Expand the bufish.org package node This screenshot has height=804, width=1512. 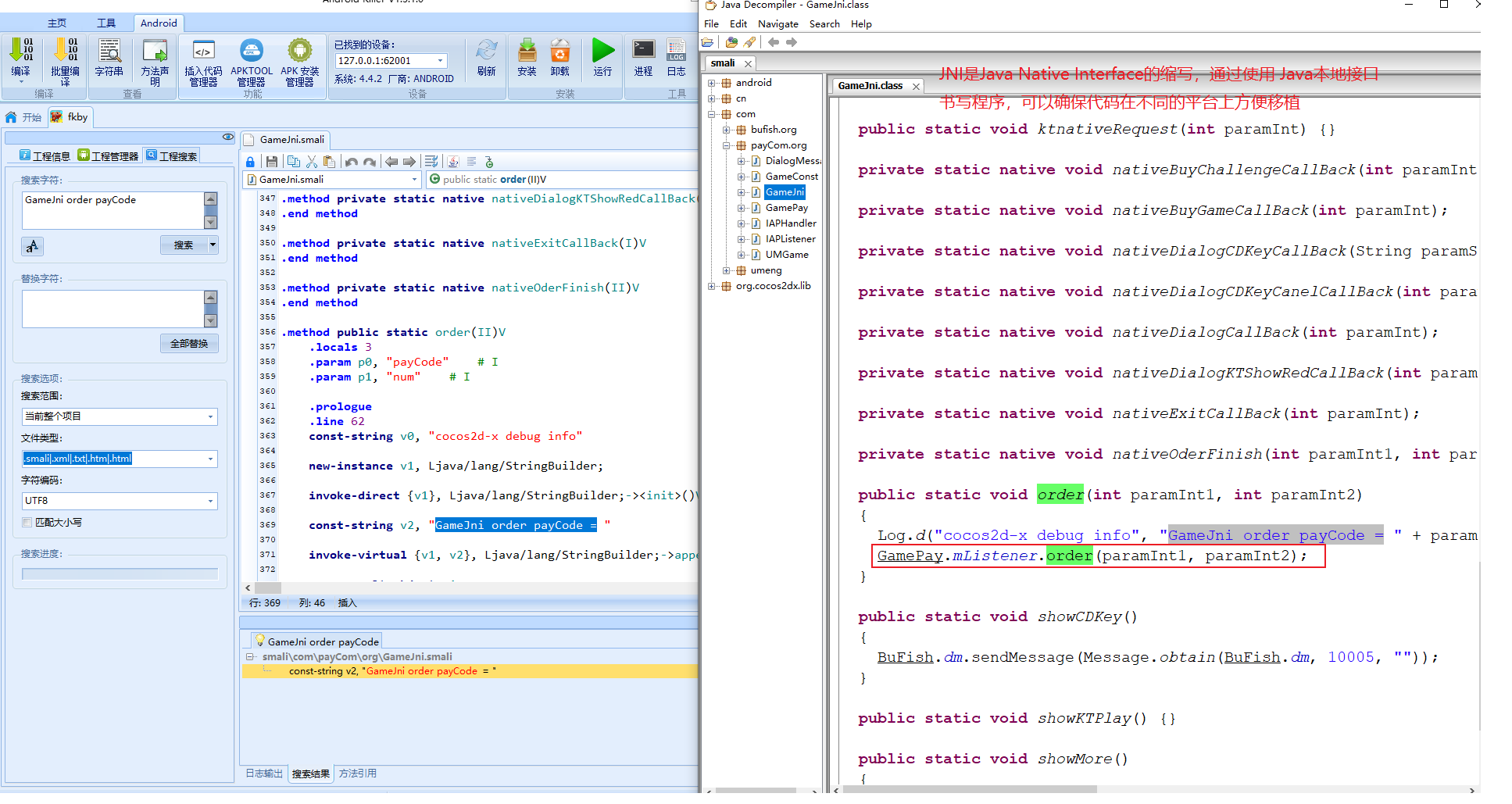point(727,130)
